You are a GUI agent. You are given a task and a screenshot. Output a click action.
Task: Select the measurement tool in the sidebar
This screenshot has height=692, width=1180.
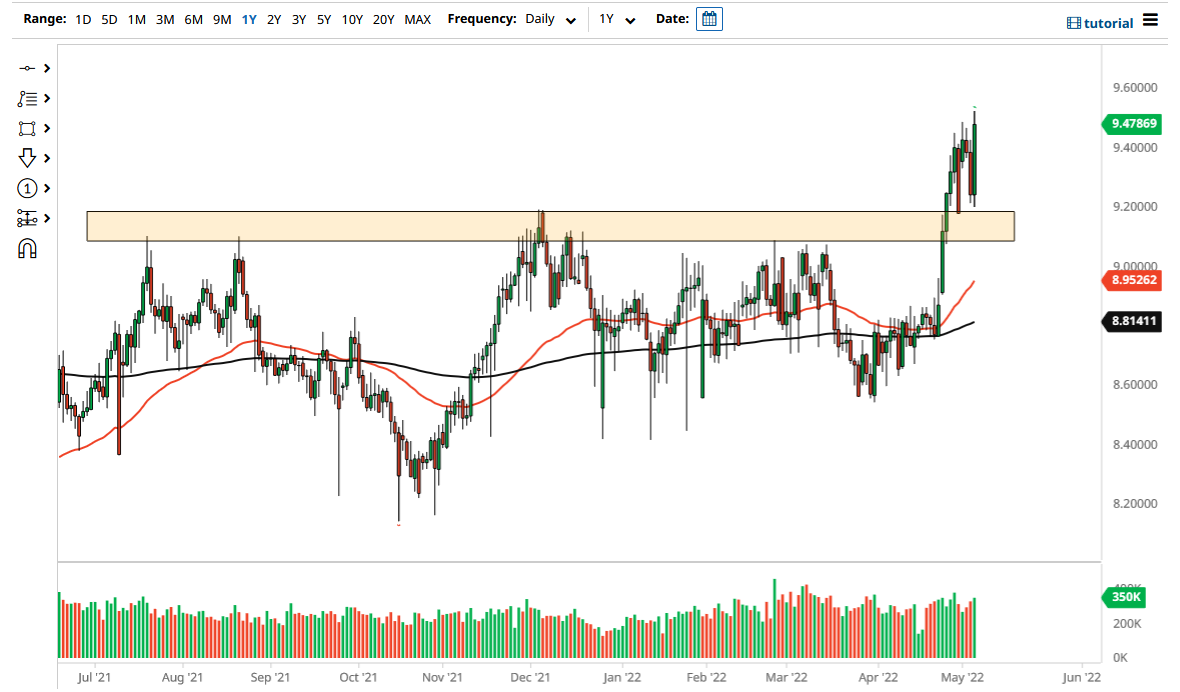[28, 218]
